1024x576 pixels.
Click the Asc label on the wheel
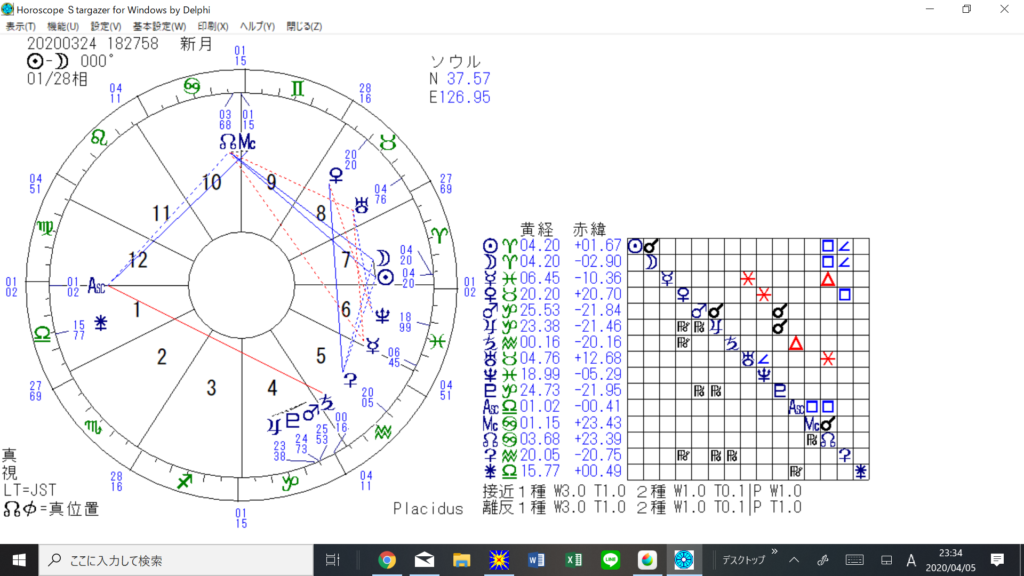97,285
